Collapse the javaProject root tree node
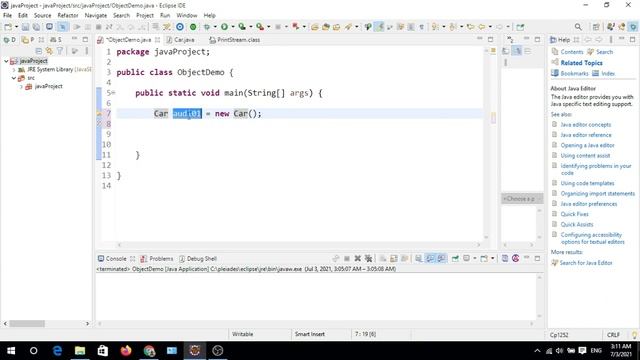The height and width of the screenshot is (360, 640). pos(6,61)
